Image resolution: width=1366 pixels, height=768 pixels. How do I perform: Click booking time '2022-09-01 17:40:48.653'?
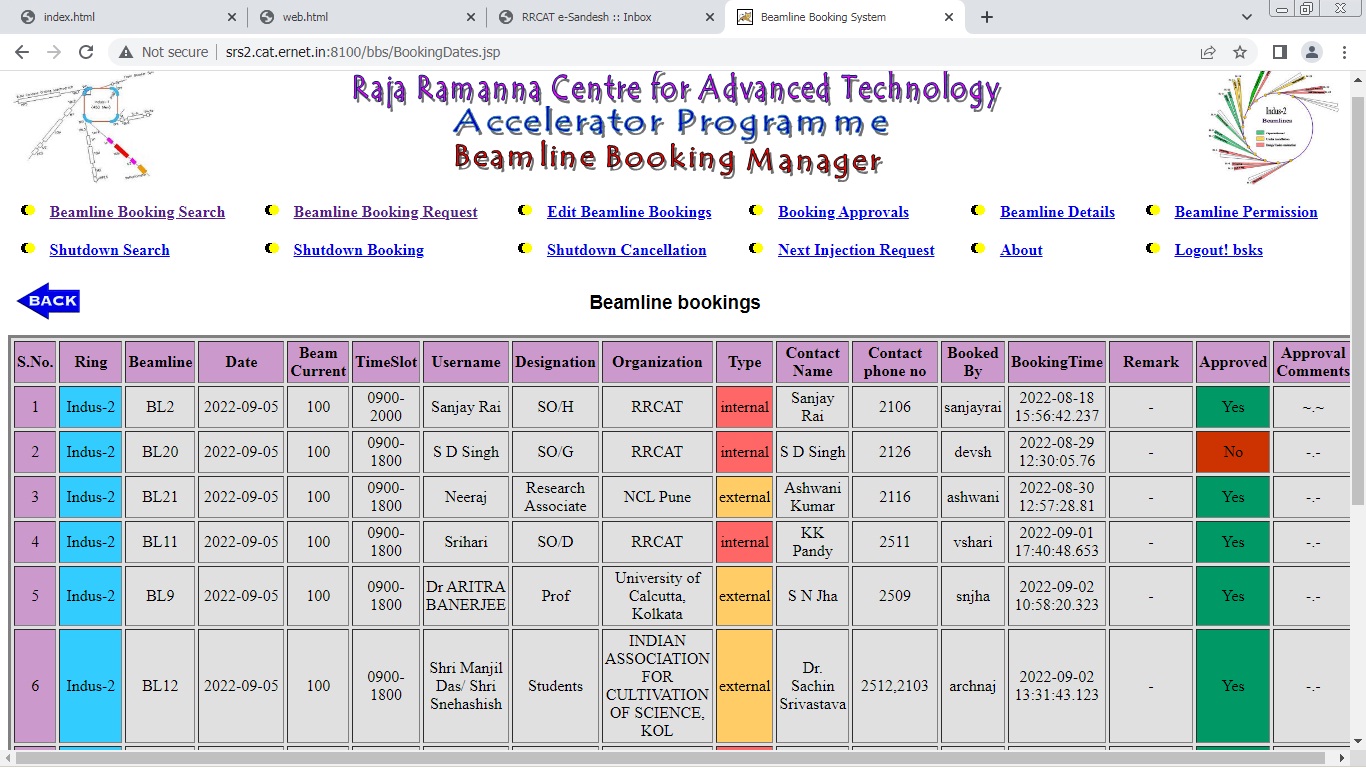[1057, 542]
